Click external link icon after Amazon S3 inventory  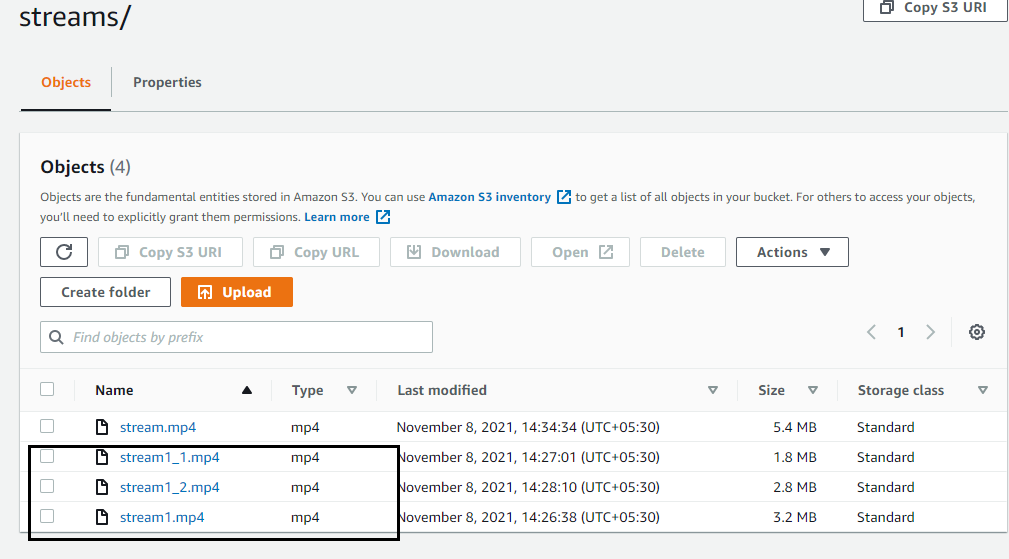point(564,197)
